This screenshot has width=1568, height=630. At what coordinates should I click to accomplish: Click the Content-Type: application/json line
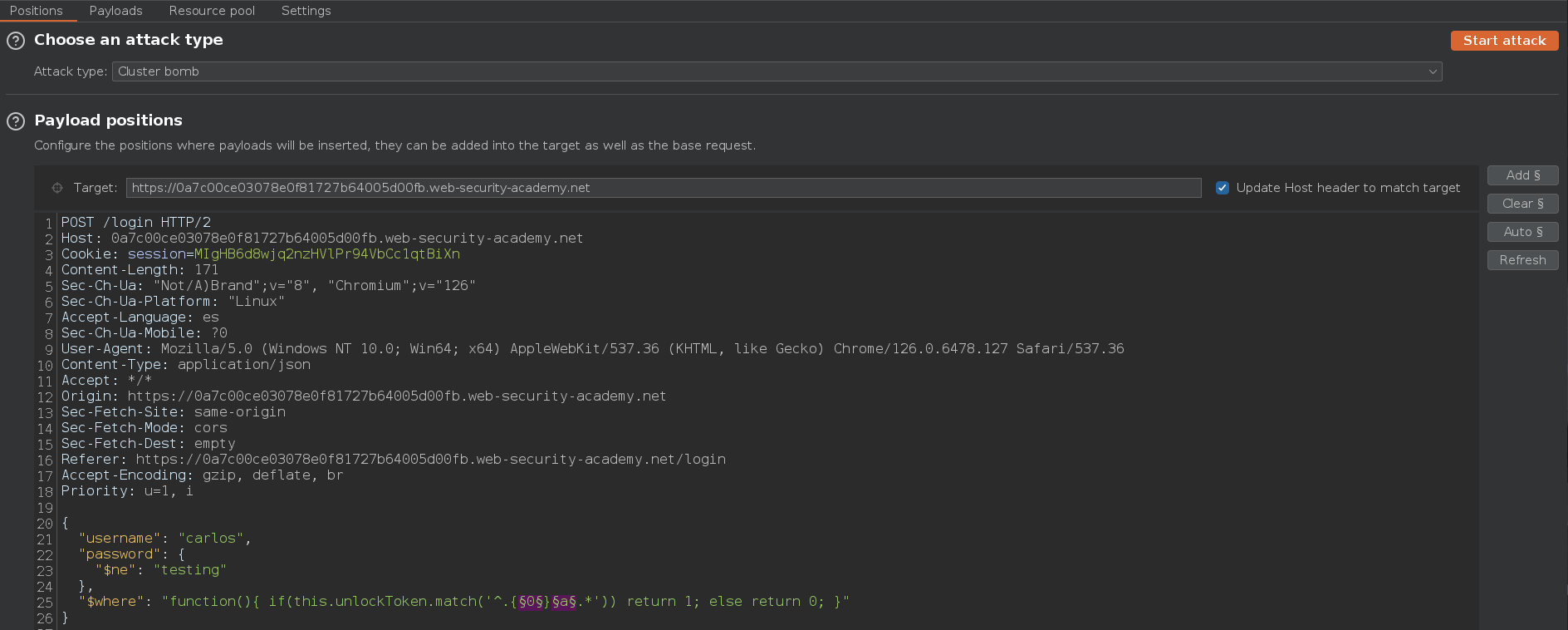(186, 365)
